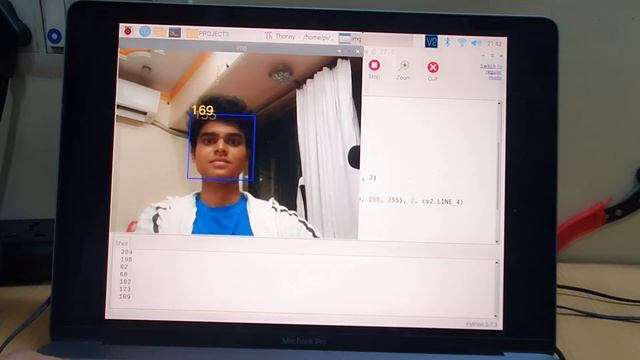Open the Bluetooth tray menu

point(447,42)
